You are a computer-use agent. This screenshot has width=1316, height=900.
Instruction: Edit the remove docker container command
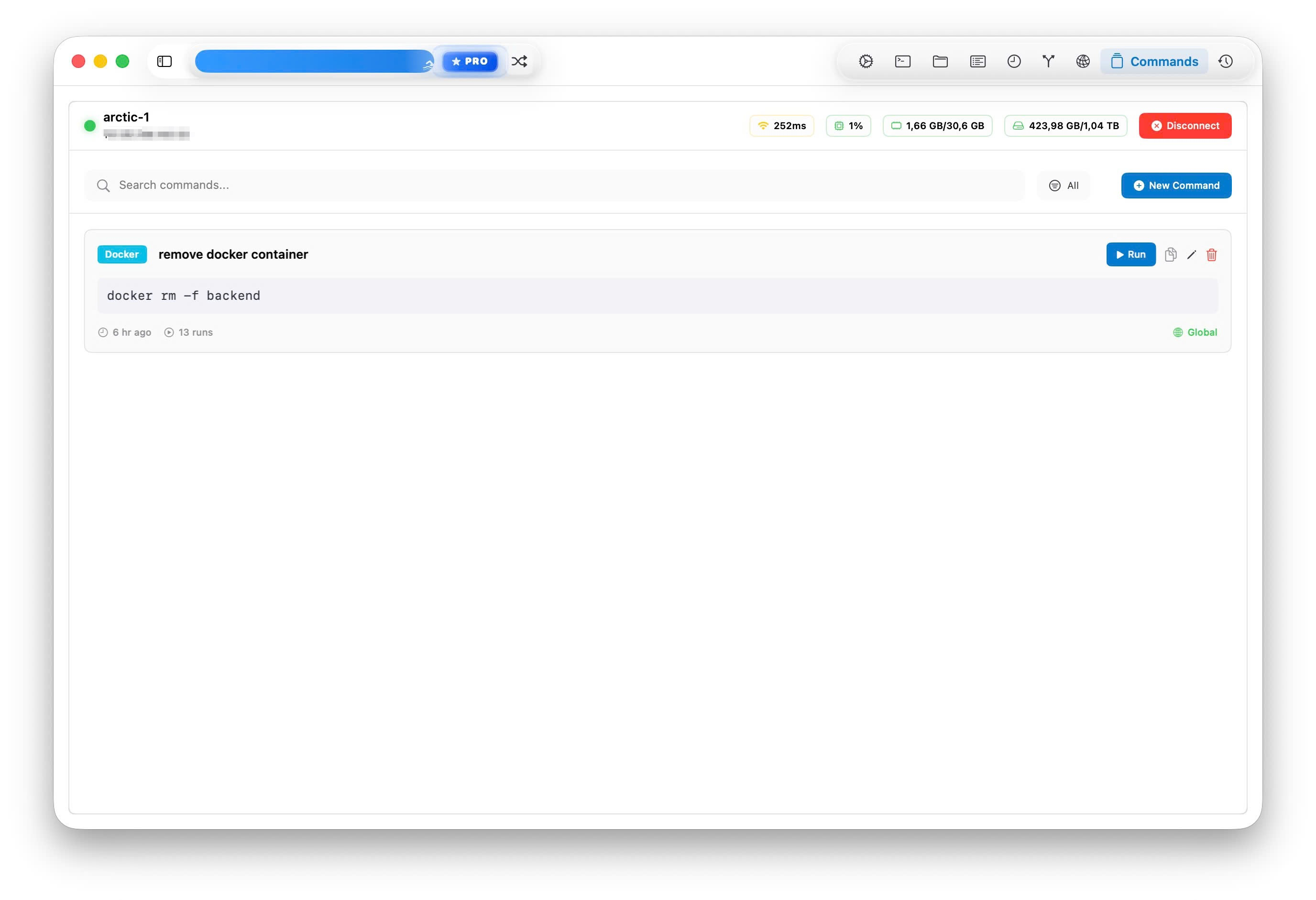click(x=1191, y=254)
